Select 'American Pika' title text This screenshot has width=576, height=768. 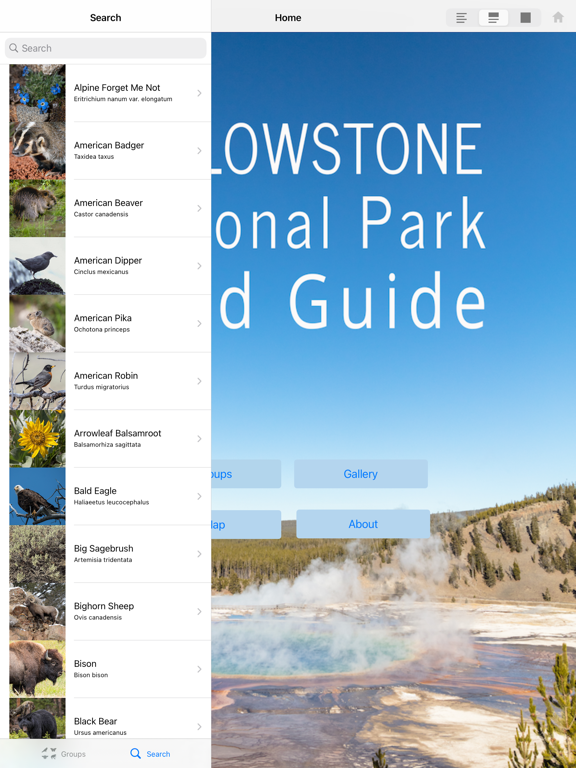tap(103, 318)
